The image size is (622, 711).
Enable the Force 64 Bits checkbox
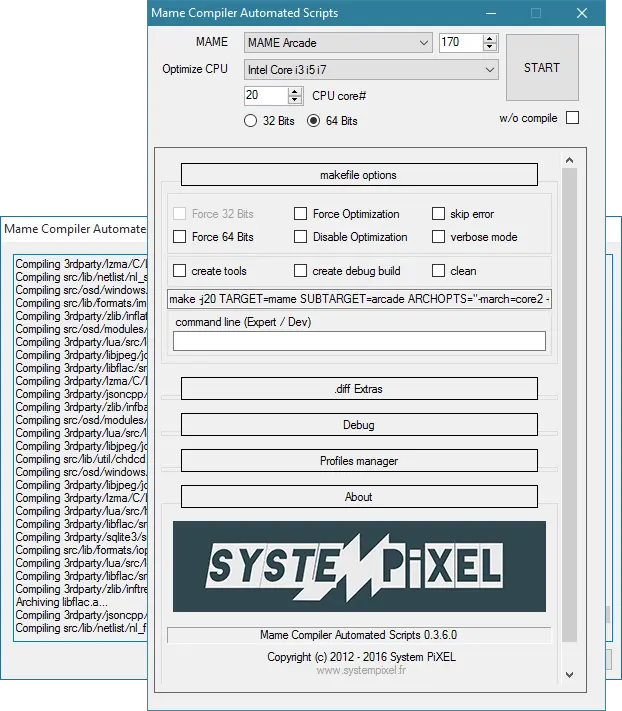(x=180, y=237)
